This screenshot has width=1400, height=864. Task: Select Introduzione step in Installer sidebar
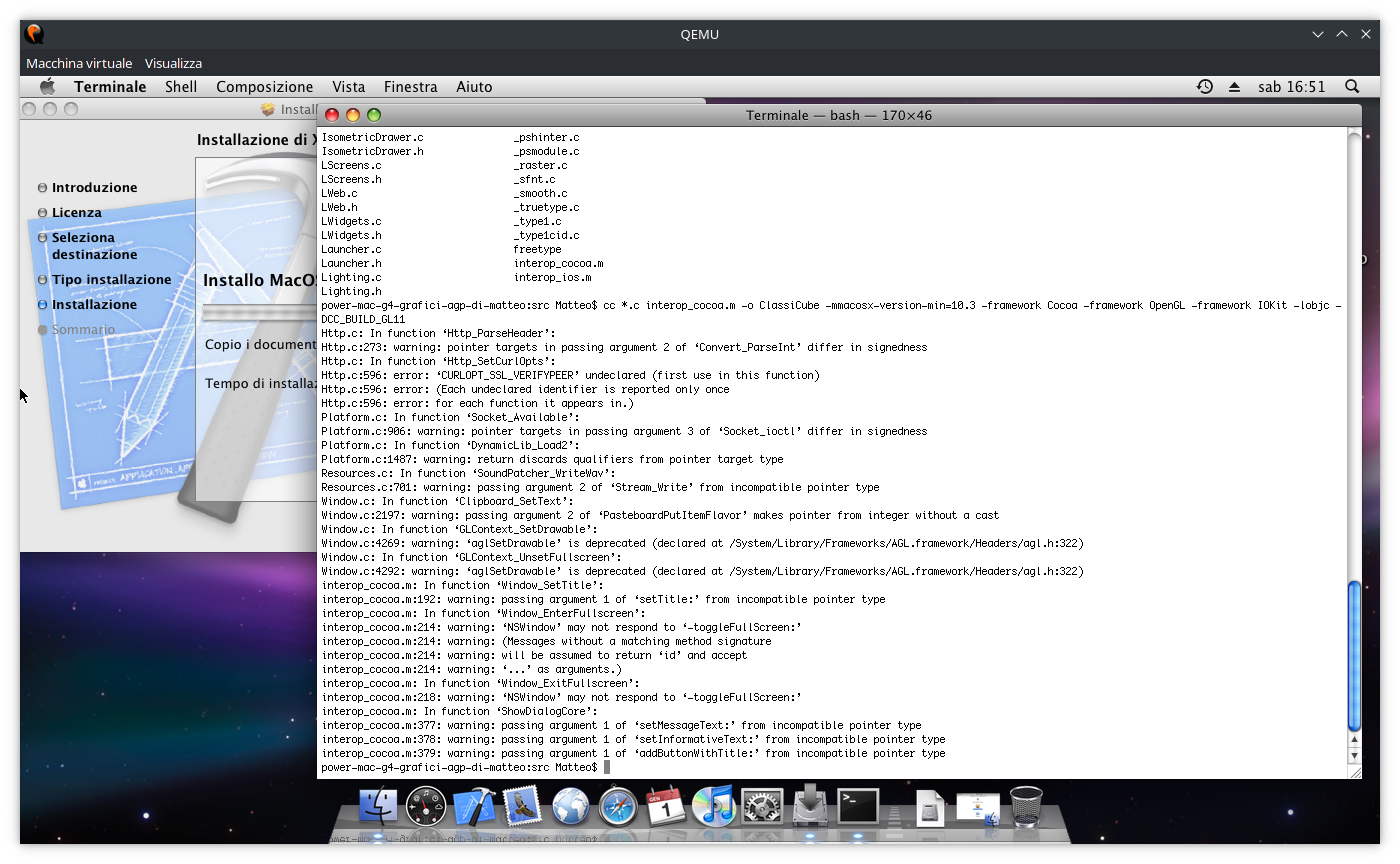click(95, 187)
